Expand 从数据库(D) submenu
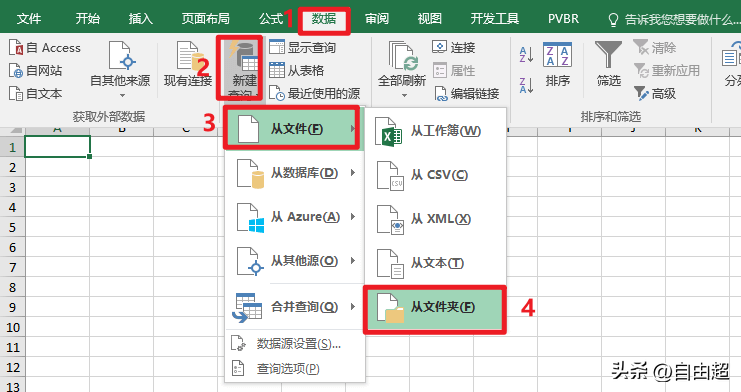The image size is (741, 392). (x=294, y=173)
